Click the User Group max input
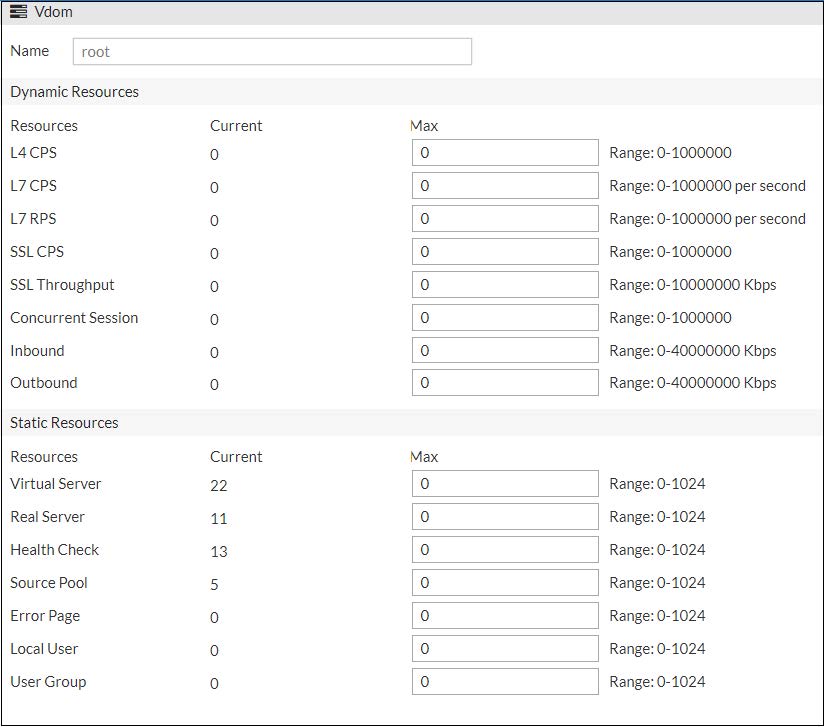This screenshot has height=727, width=824. click(505, 682)
